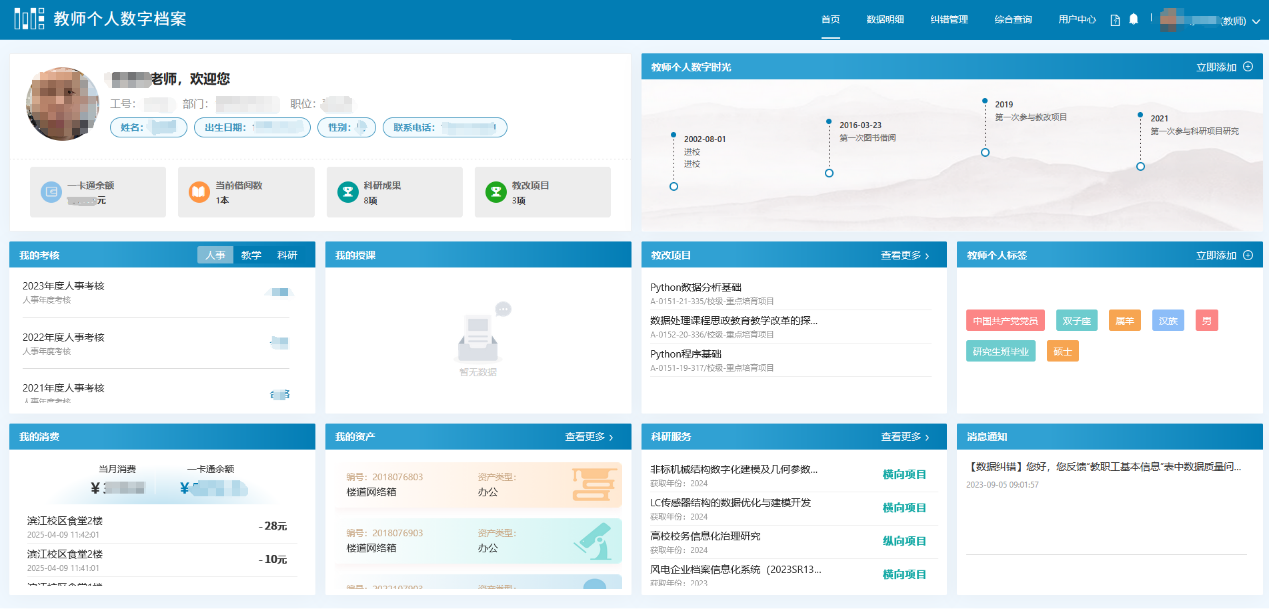This screenshot has width=1269, height=609.
Task: Open the Python数据分析基础 project link
Action: coord(695,287)
